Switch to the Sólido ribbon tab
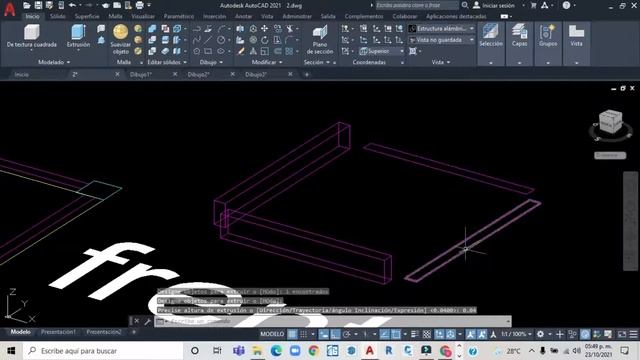The height and width of the screenshot is (360, 640). click(x=58, y=16)
